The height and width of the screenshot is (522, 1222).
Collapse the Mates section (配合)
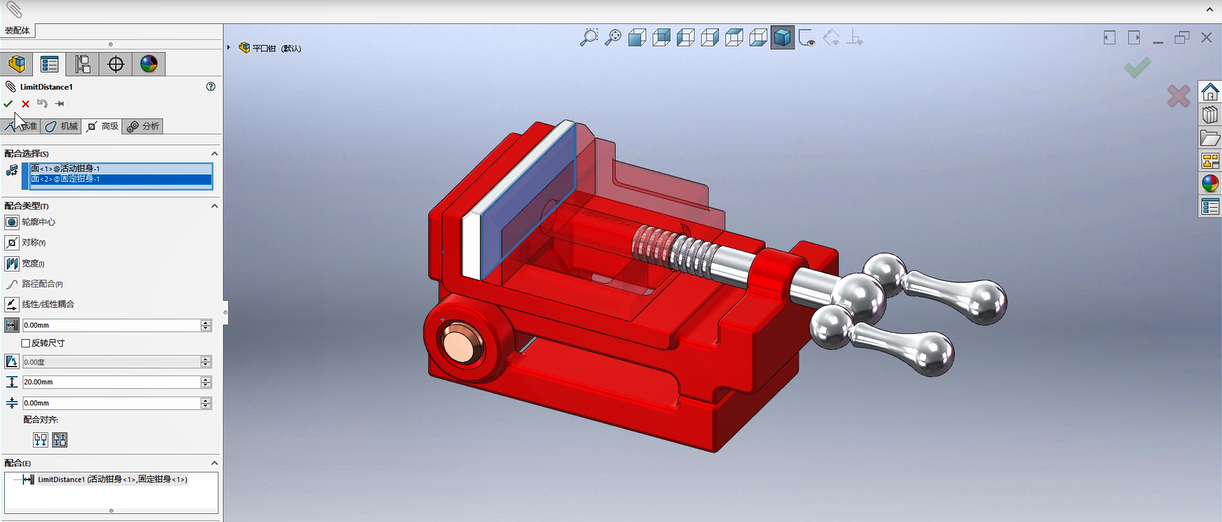(214, 463)
